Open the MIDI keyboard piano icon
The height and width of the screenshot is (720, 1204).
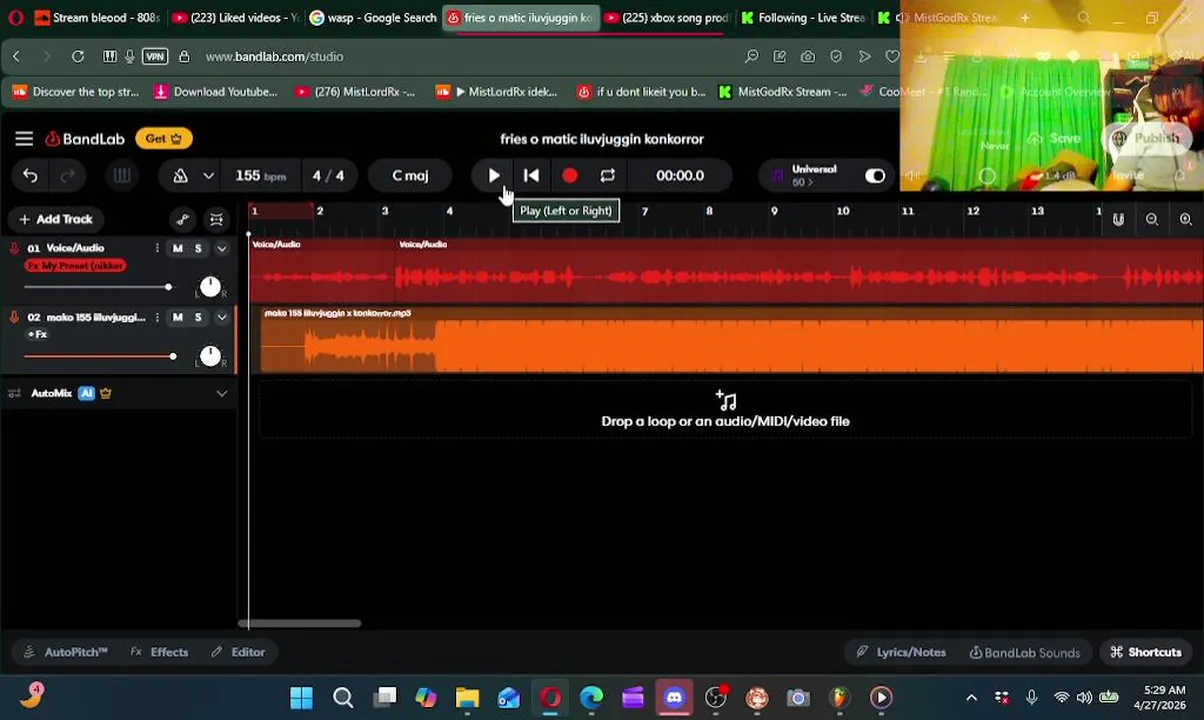pos(122,176)
